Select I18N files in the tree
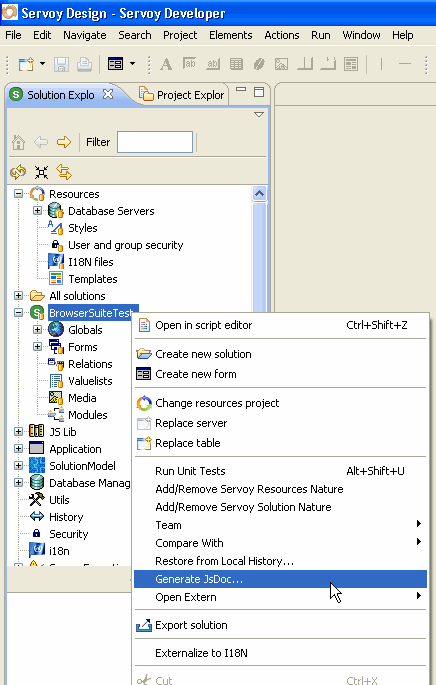This screenshot has width=436, height=685. point(90,262)
